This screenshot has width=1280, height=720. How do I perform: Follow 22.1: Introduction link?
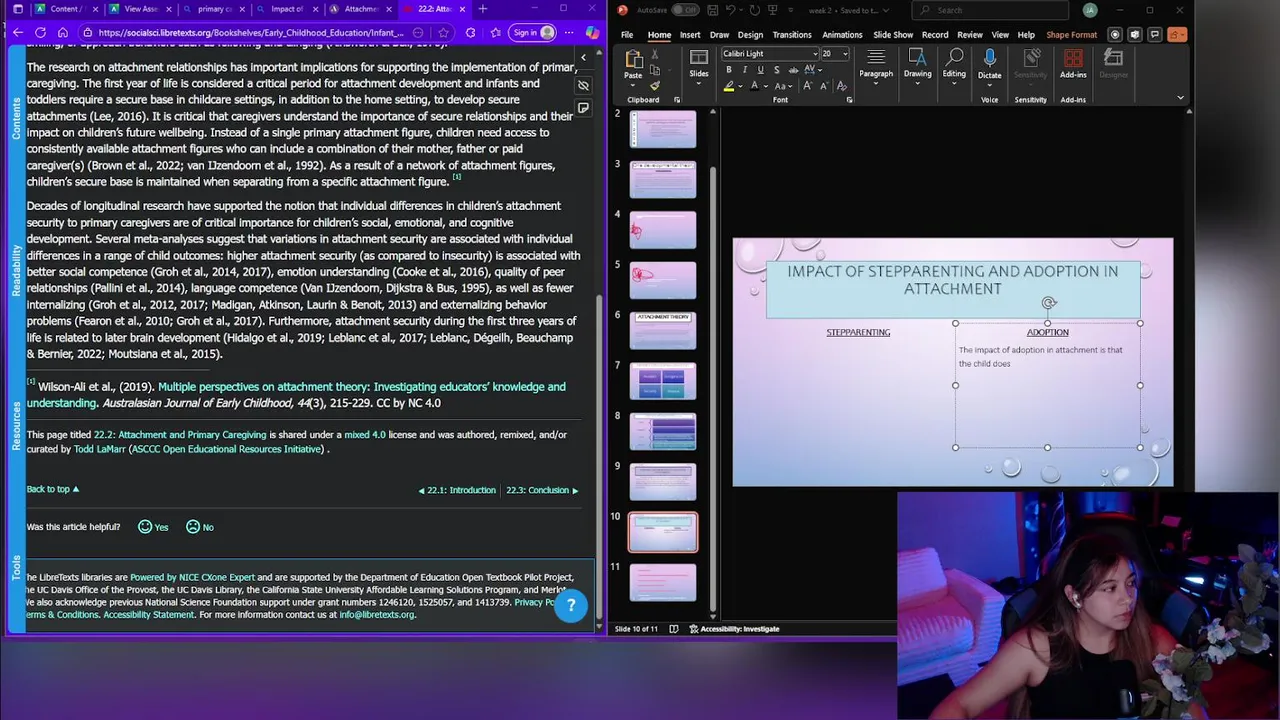(456, 490)
